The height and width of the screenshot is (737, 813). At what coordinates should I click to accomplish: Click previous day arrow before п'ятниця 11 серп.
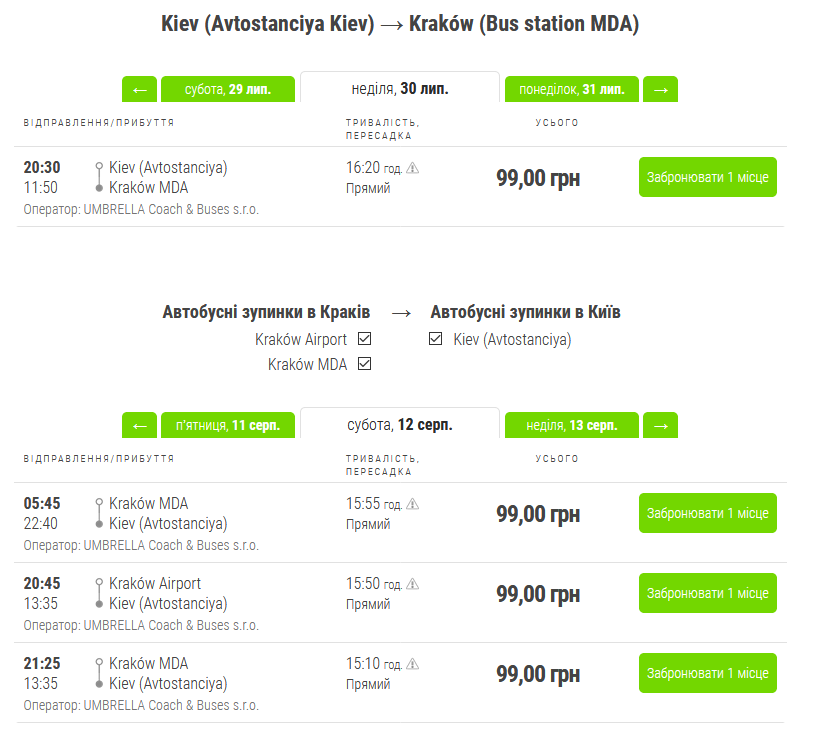click(x=139, y=425)
